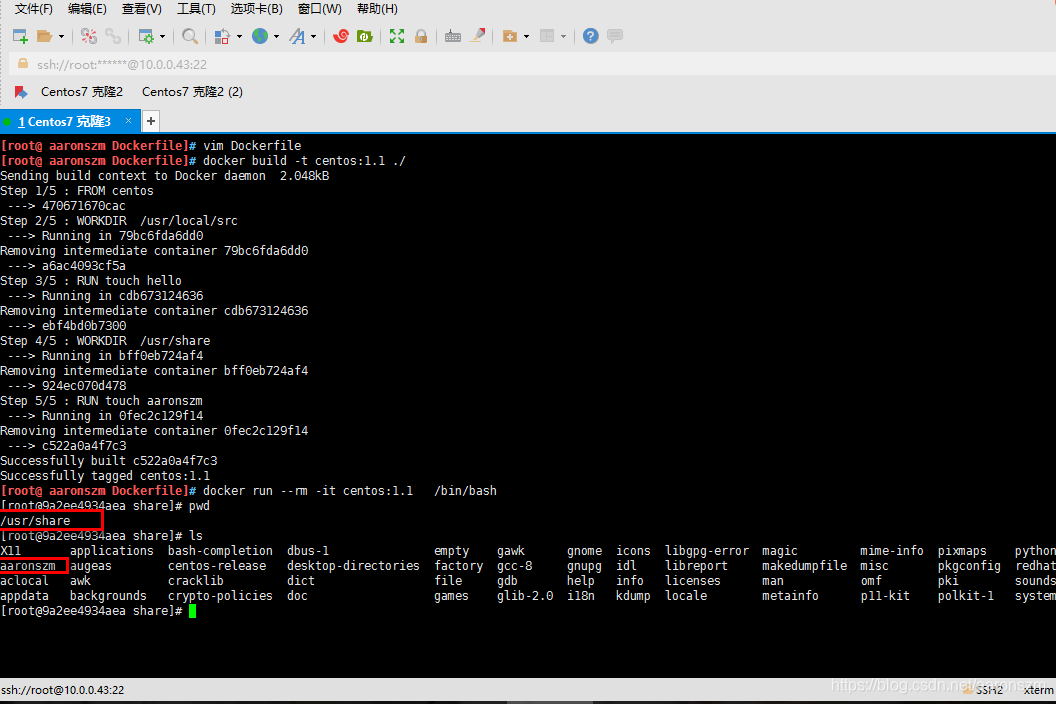Image resolution: width=1056 pixels, height=704 pixels.
Task: Expand the color scheme dropdown arrow
Action: click(239, 36)
